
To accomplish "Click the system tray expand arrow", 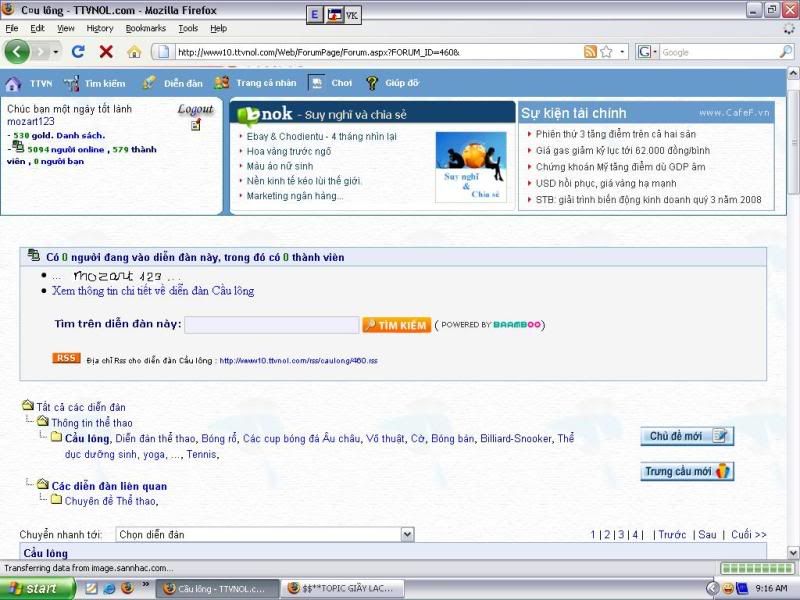I will [x=712, y=588].
